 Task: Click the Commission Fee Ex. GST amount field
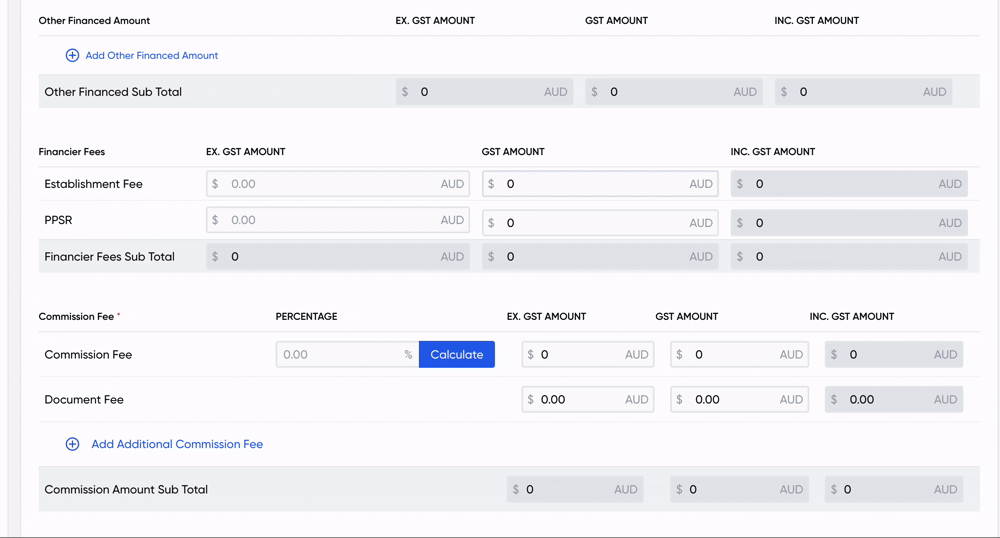[x=580, y=355]
